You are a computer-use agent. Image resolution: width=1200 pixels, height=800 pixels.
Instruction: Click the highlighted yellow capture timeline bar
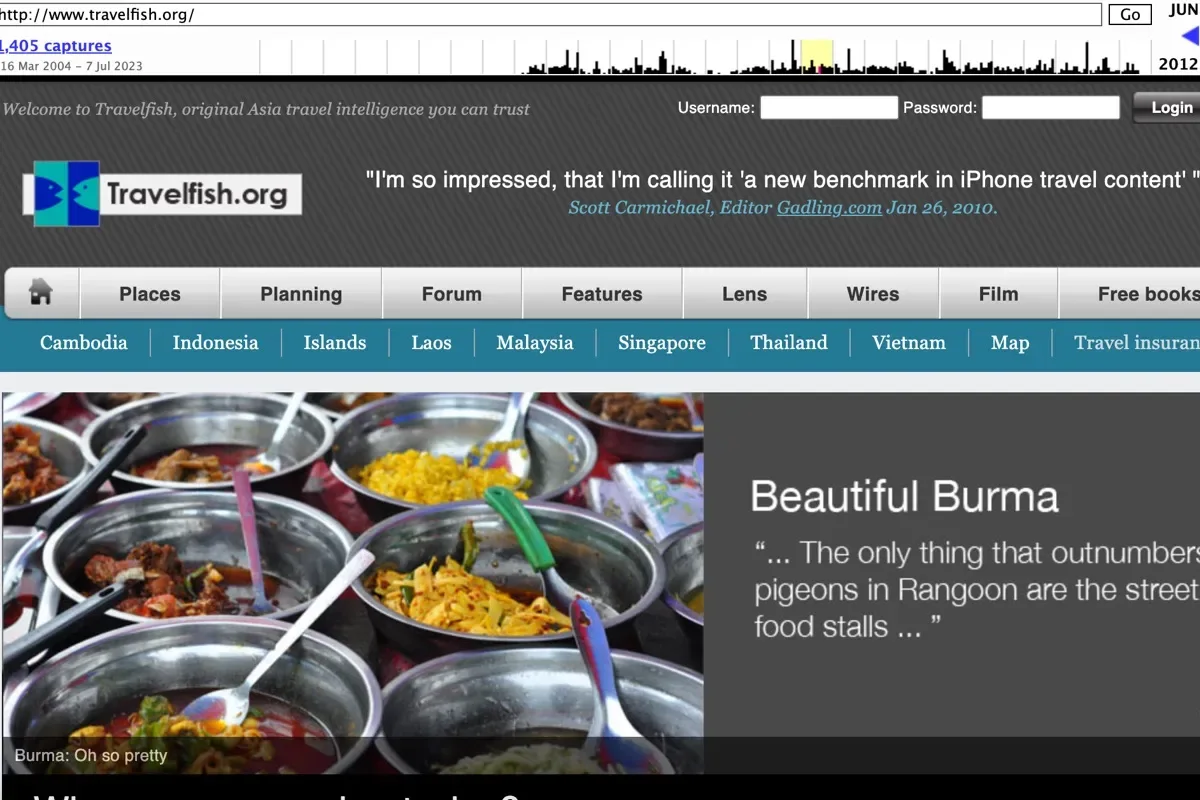point(818,57)
